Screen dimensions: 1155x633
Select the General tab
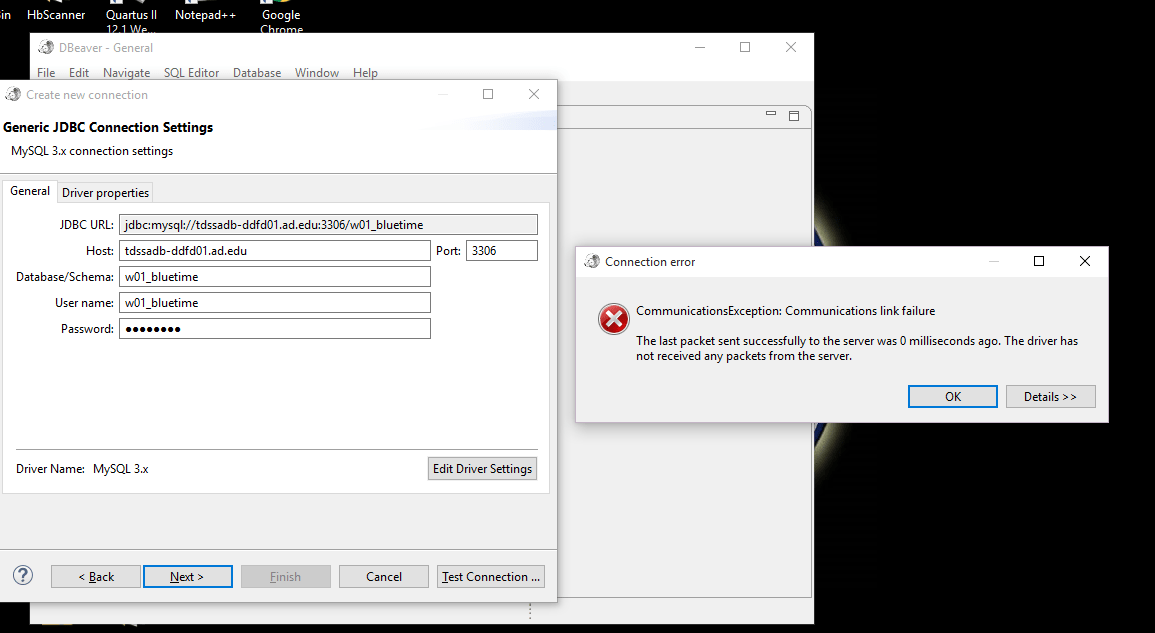click(x=29, y=190)
